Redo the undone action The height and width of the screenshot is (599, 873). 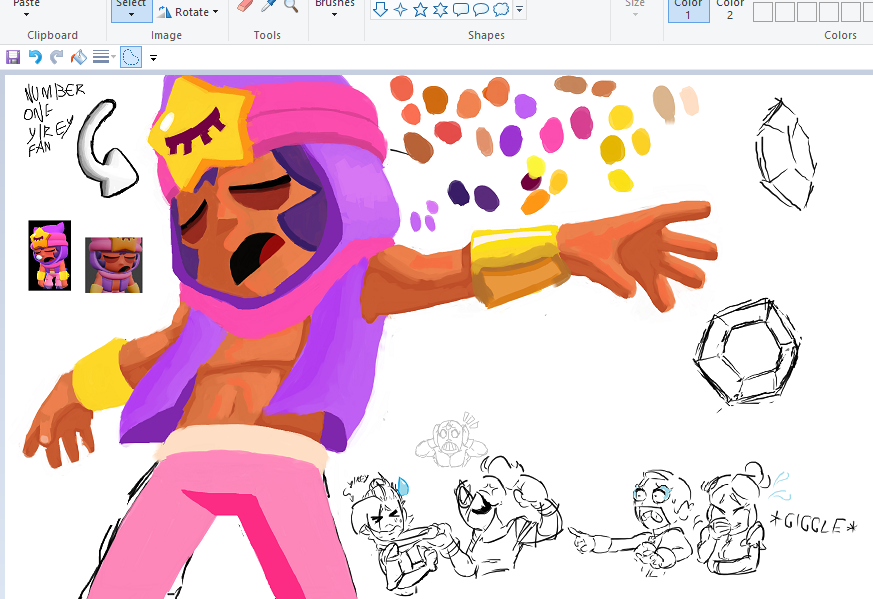(56, 57)
